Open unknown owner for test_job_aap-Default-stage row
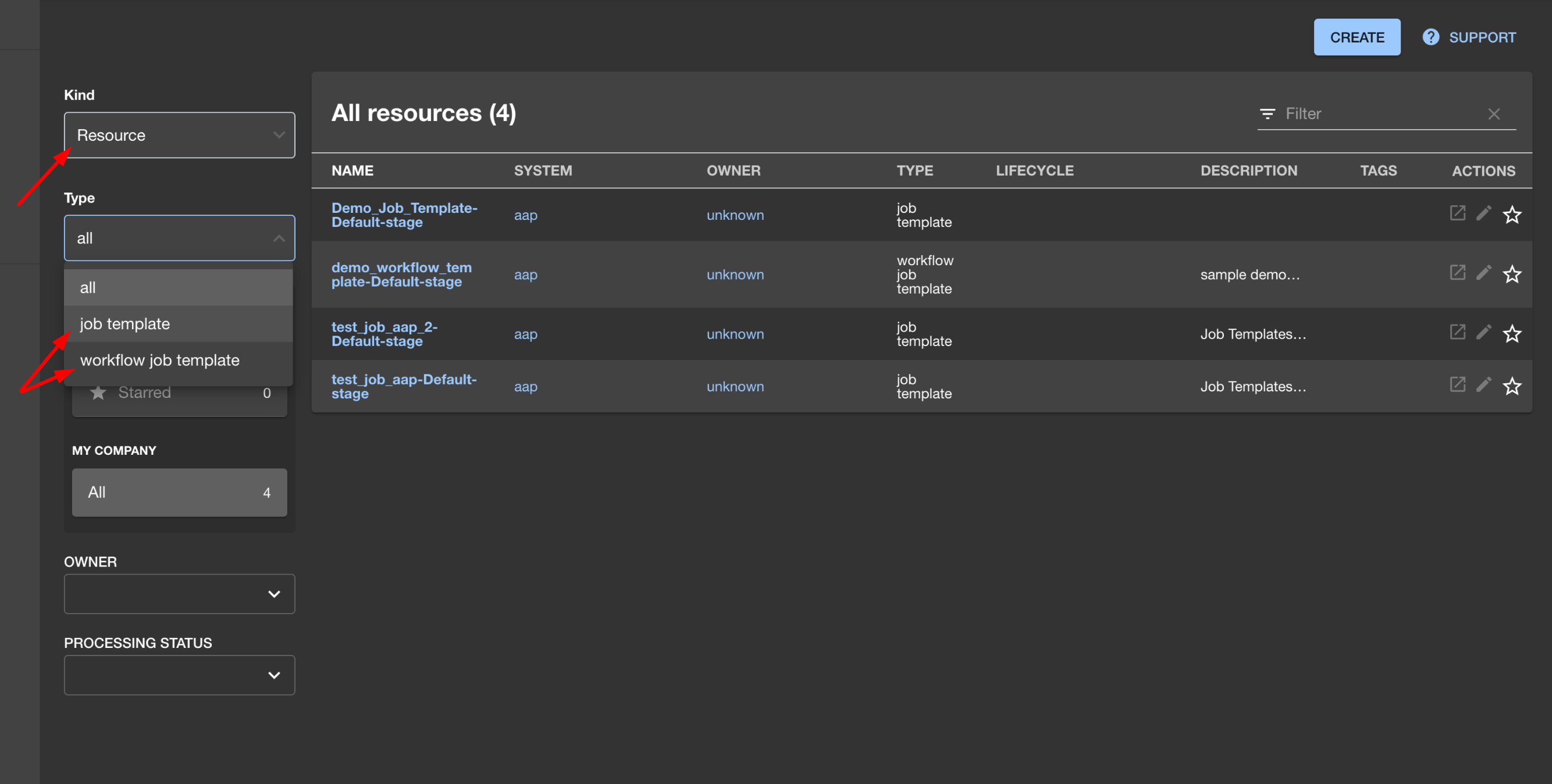This screenshot has width=1552, height=784. coord(735,387)
